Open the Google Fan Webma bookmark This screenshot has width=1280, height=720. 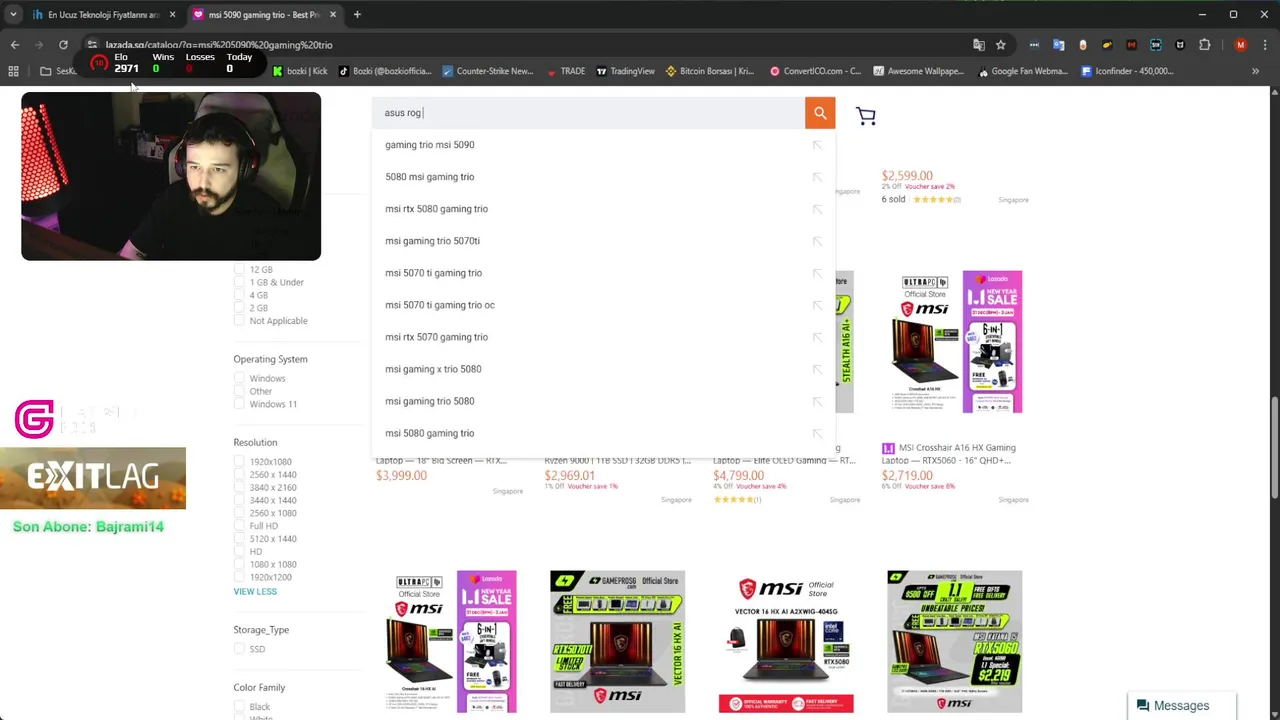coord(1023,71)
